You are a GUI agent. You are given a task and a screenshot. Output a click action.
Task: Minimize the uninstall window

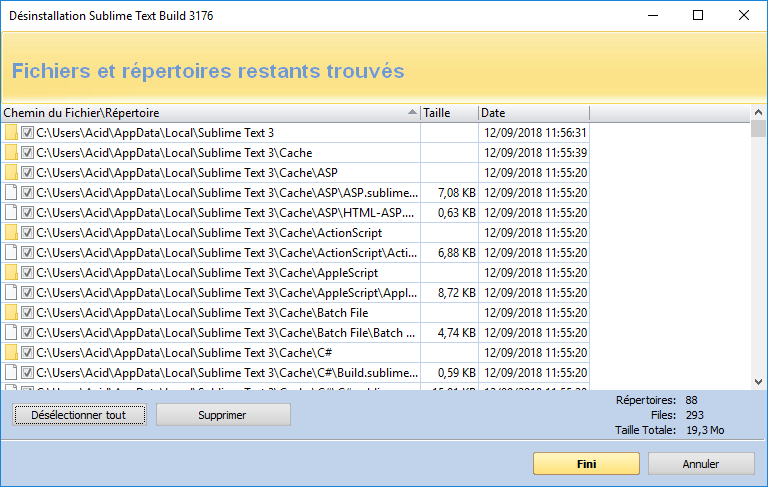tap(653, 15)
